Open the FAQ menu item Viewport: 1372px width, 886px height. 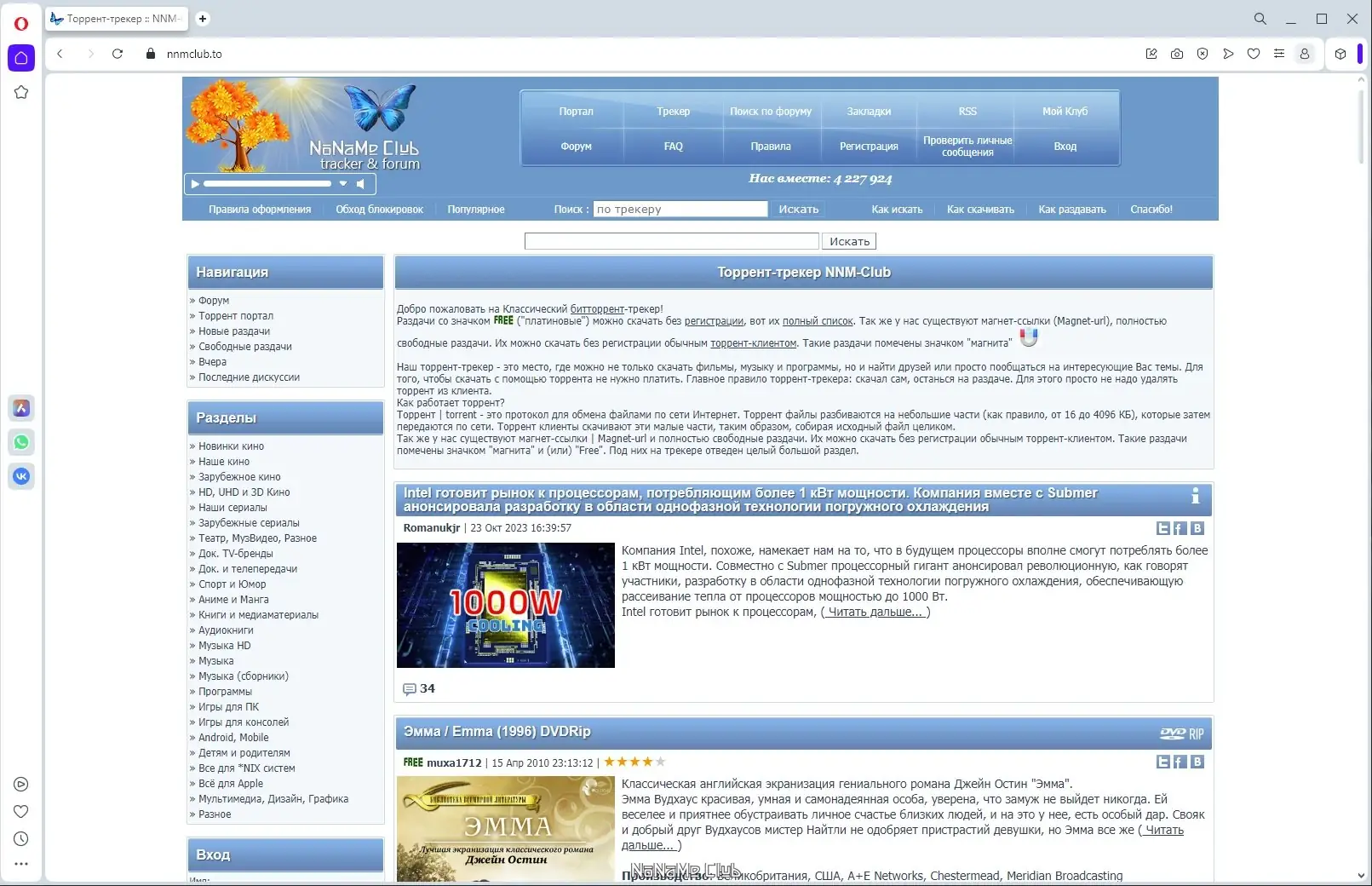click(x=674, y=147)
